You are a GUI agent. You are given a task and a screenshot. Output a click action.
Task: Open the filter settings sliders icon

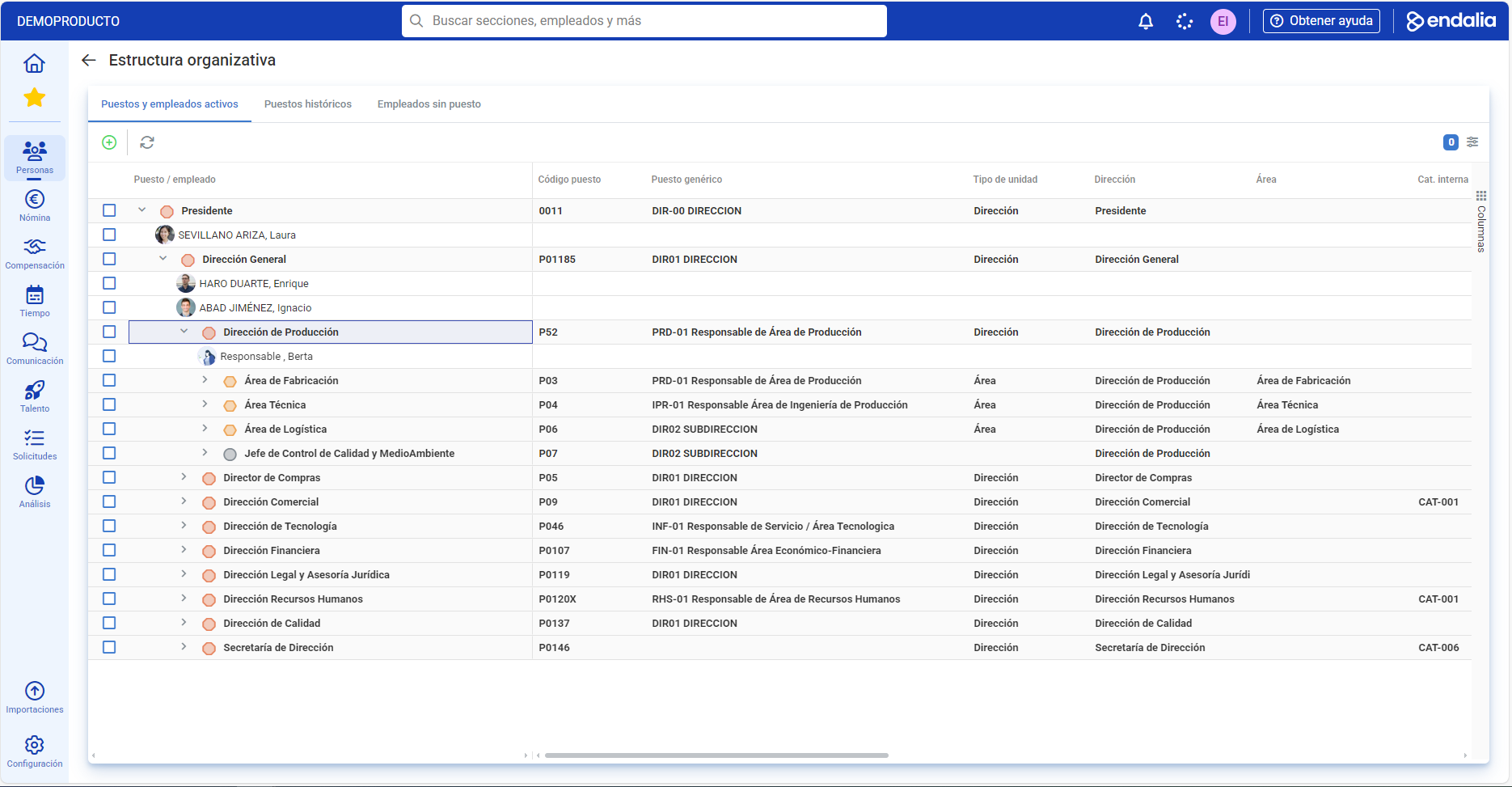click(1472, 142)
